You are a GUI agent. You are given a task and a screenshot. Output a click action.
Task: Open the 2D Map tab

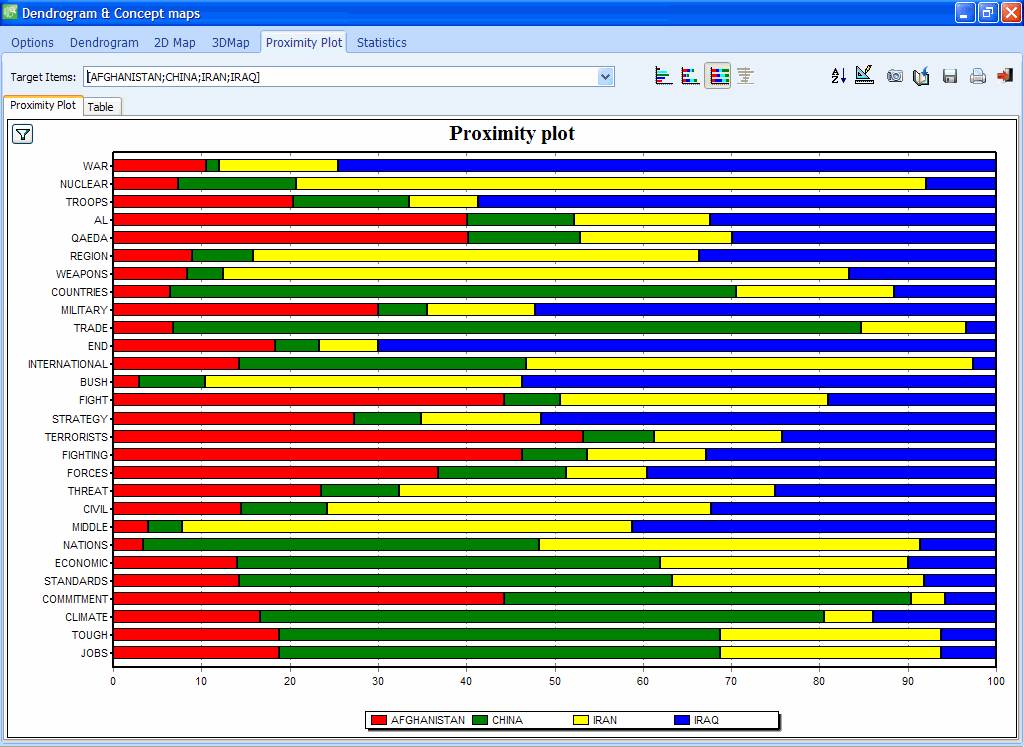click(x=175, y=43)
